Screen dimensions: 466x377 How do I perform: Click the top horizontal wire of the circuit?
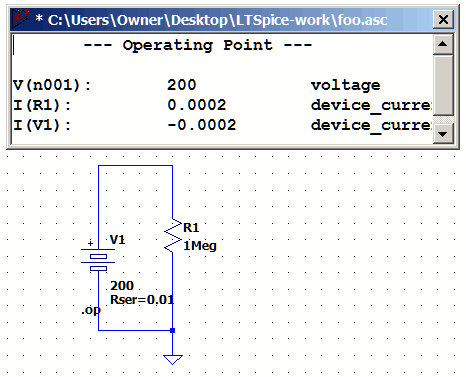pos(135,165)
